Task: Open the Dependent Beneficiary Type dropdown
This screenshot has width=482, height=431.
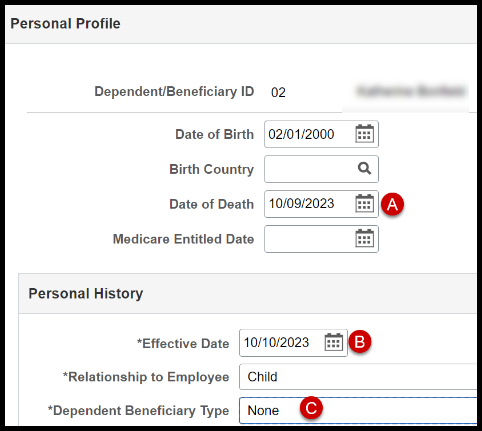Action: [358, 410]
